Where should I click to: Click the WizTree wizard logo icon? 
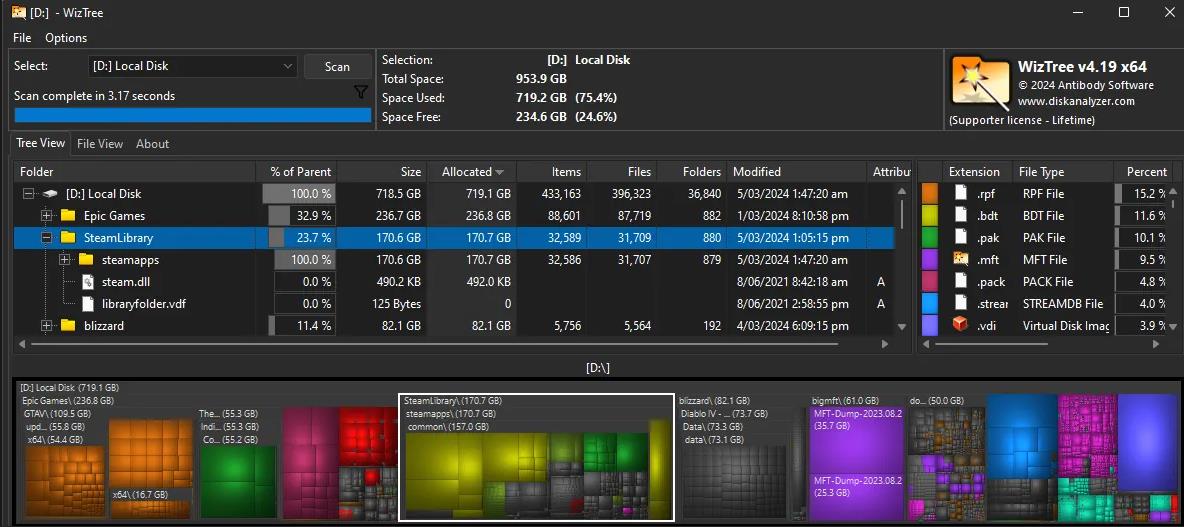coord(980,81)
